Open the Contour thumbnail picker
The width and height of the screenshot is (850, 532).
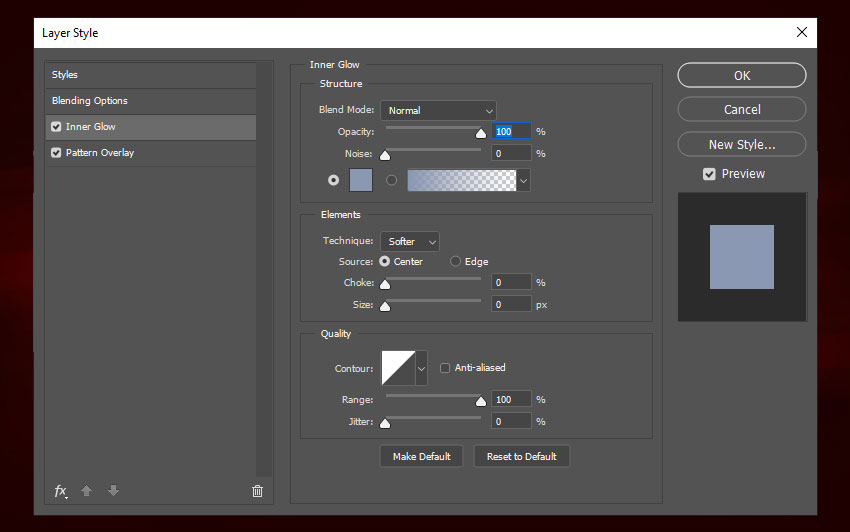397,368
